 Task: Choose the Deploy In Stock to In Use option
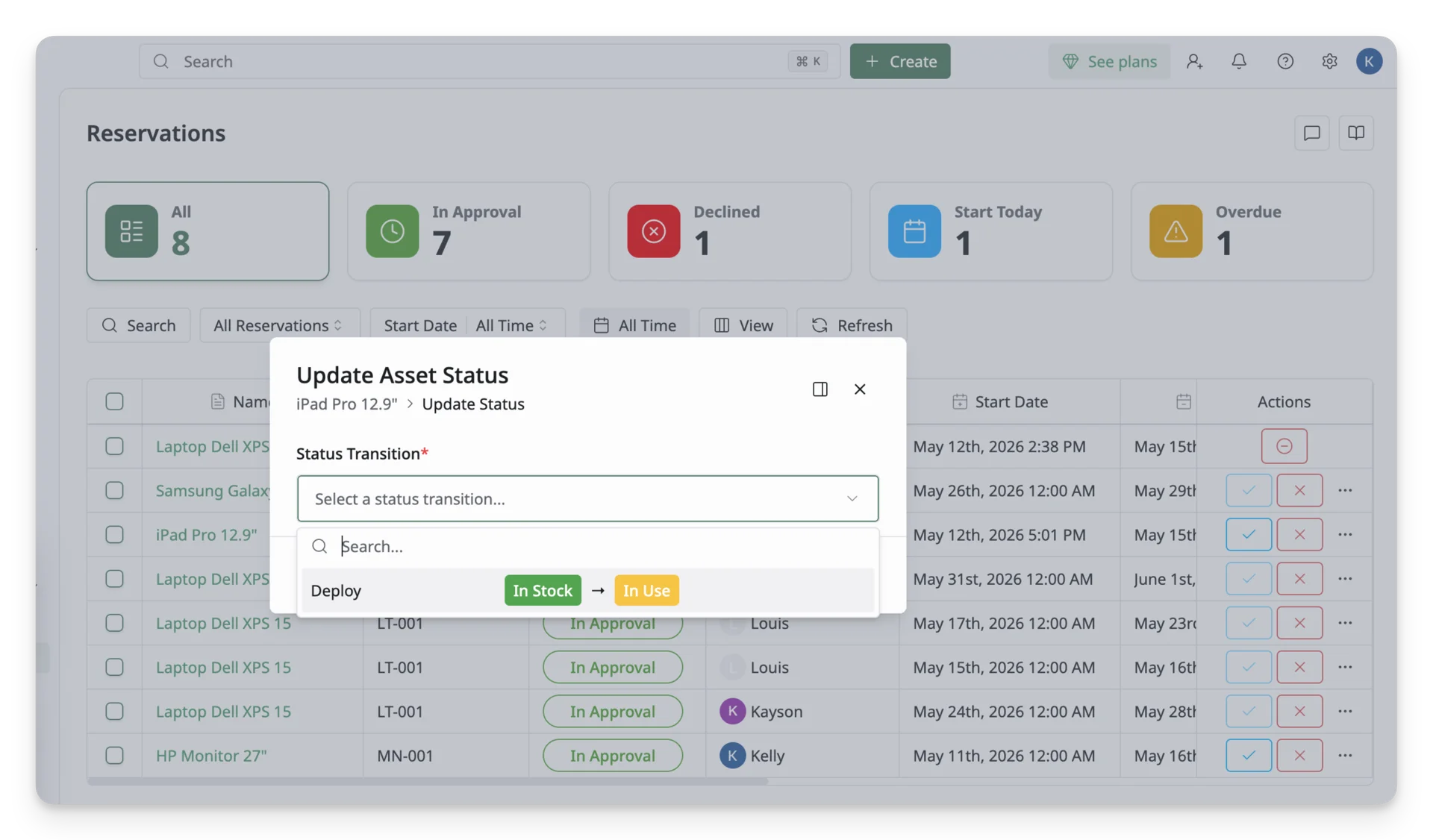click(x=587, y=590)
